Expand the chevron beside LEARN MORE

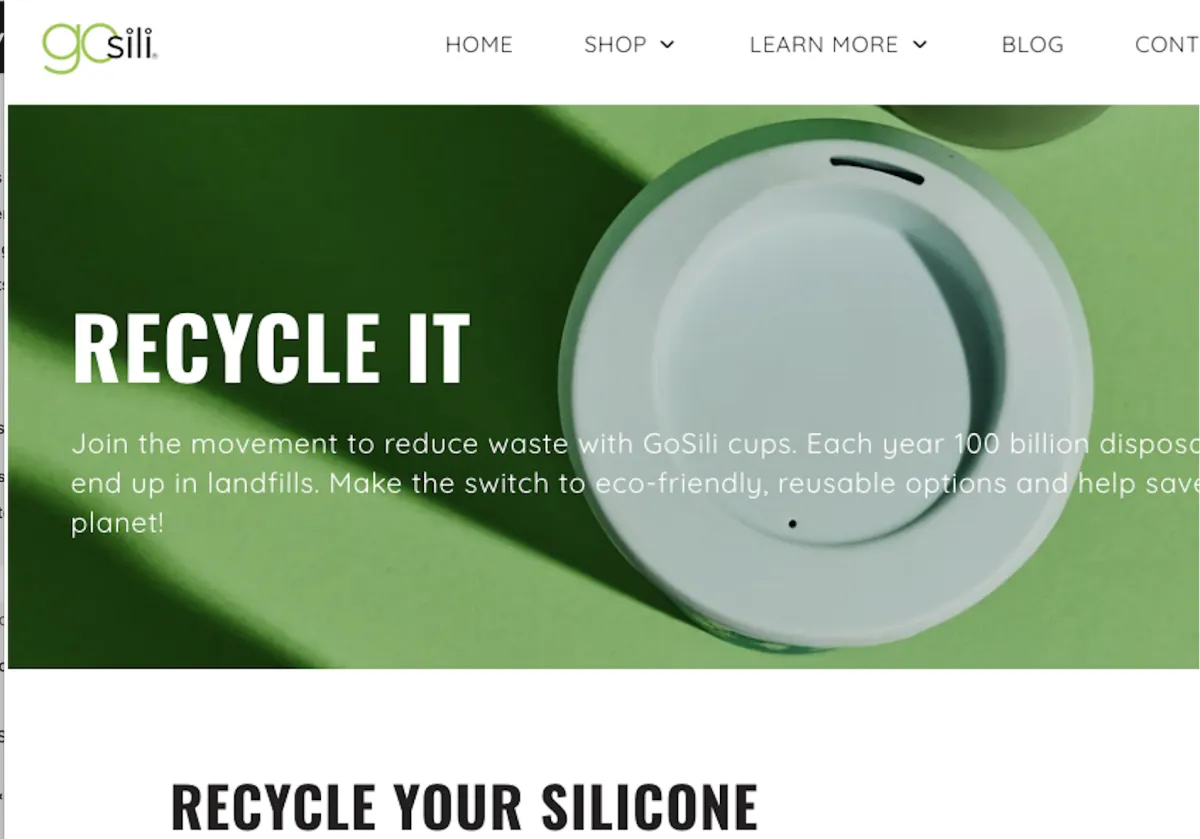coord(920,45)
